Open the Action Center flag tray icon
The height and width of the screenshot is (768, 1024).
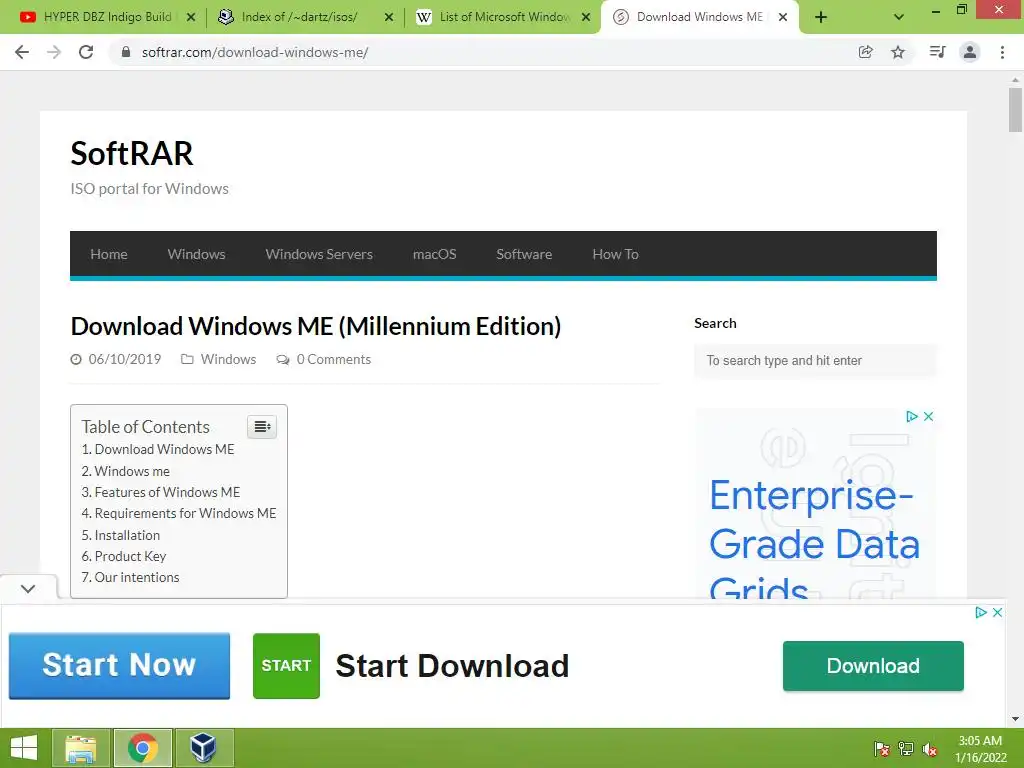pyautogui.click(x=882, y=749)
